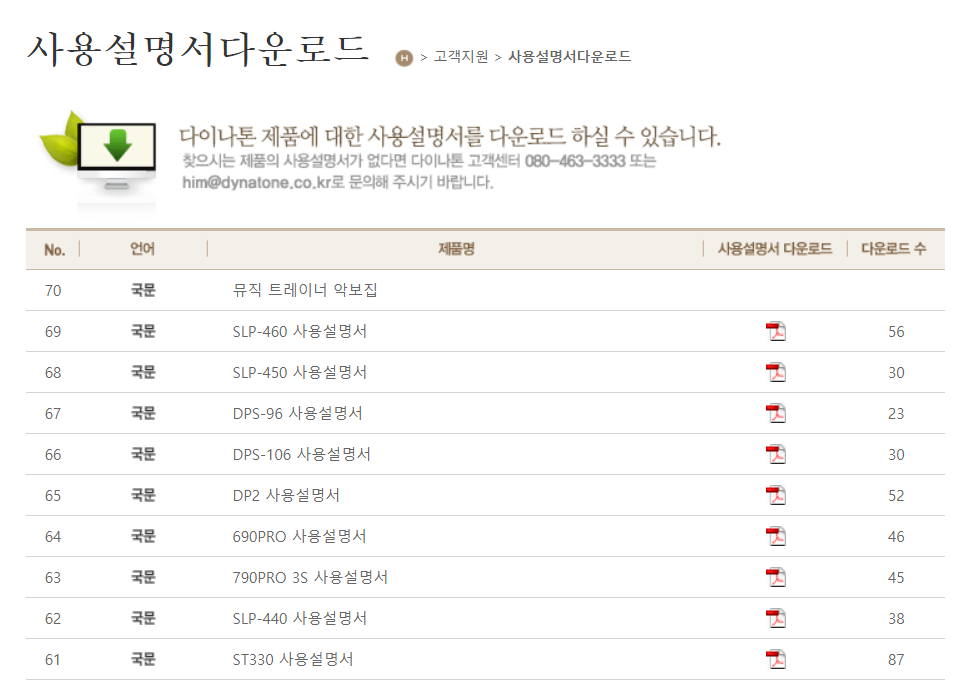Click the him@dynatone.co.kr contact text
The width and height of the screenshot is (975, 693).
(x=256, y=182)
